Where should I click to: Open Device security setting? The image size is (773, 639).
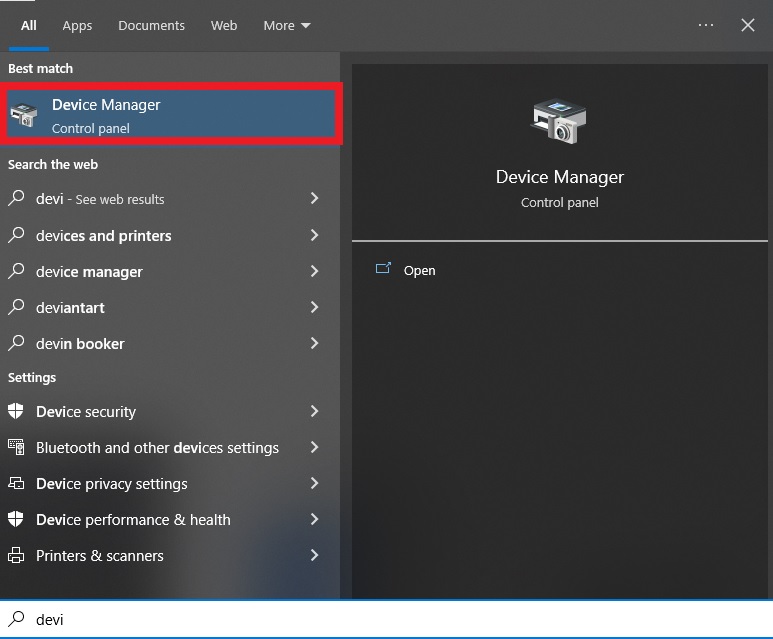tap(170, 411)
